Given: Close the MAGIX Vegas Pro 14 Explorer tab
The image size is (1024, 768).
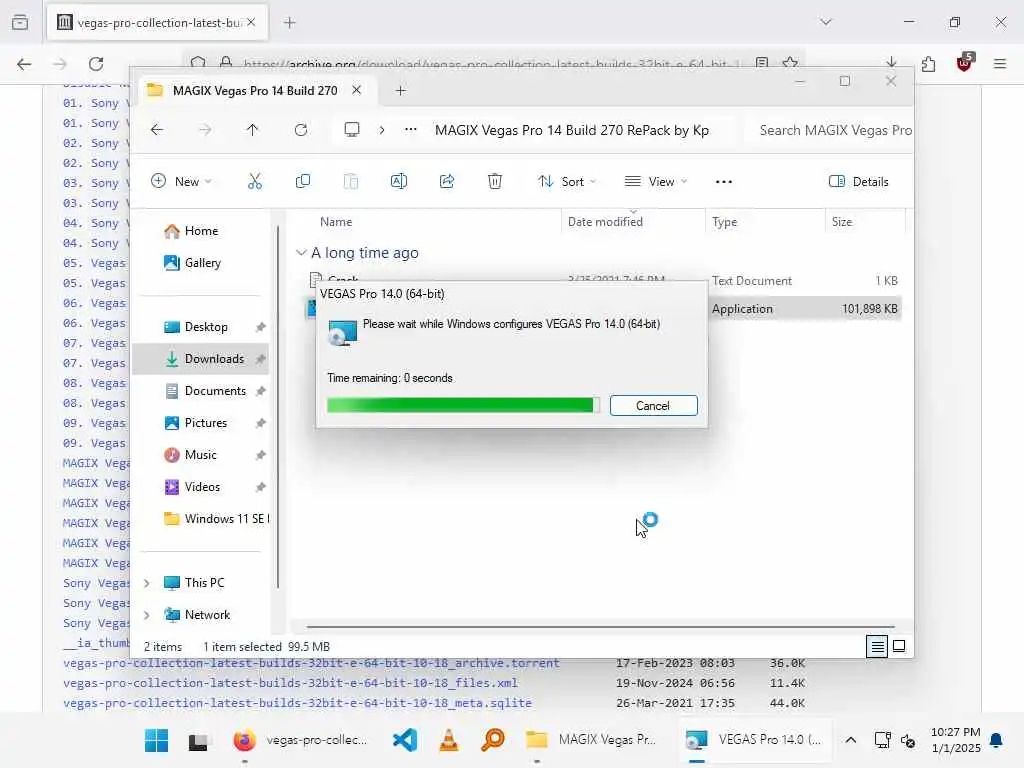Looking at the screenshot, I should 357,90.
